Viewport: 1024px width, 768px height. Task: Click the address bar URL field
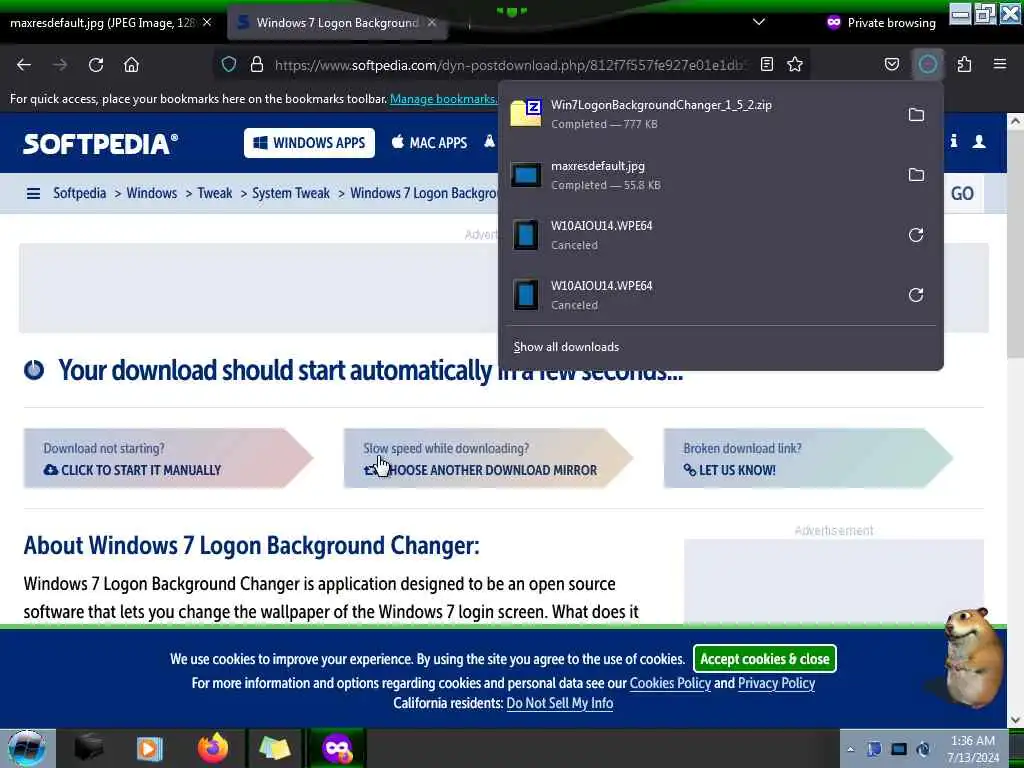click(509, 65)
